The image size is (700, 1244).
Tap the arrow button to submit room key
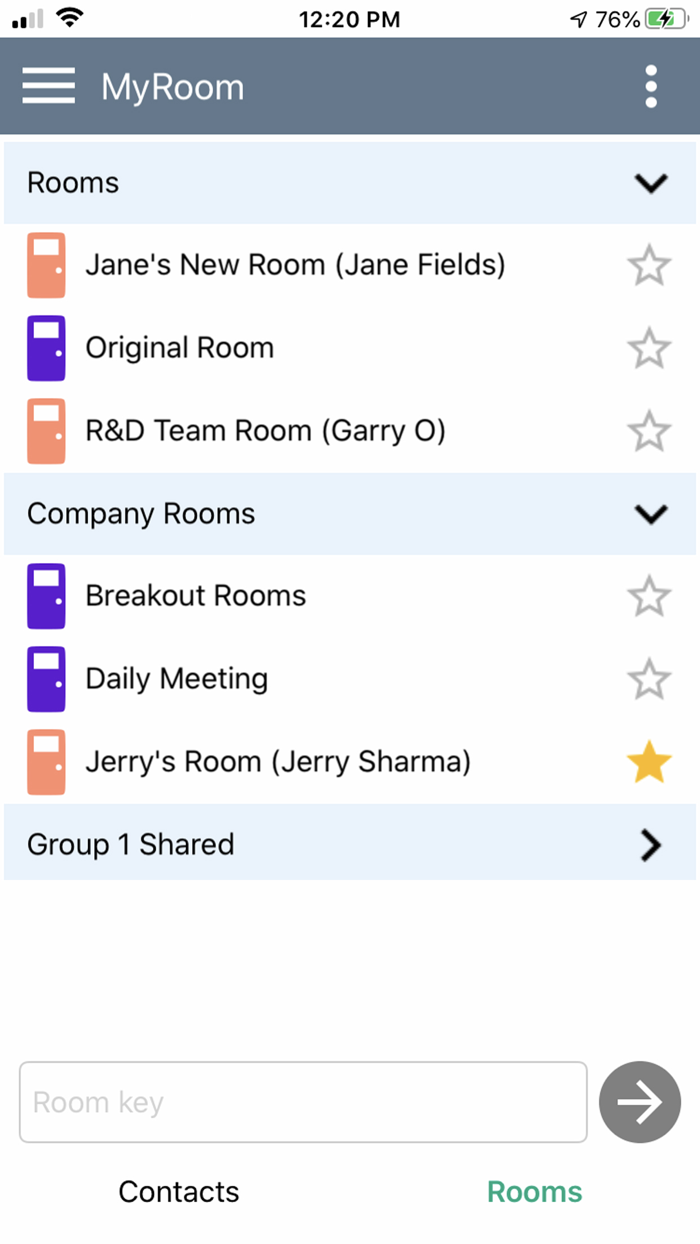tap(640, 1102)
